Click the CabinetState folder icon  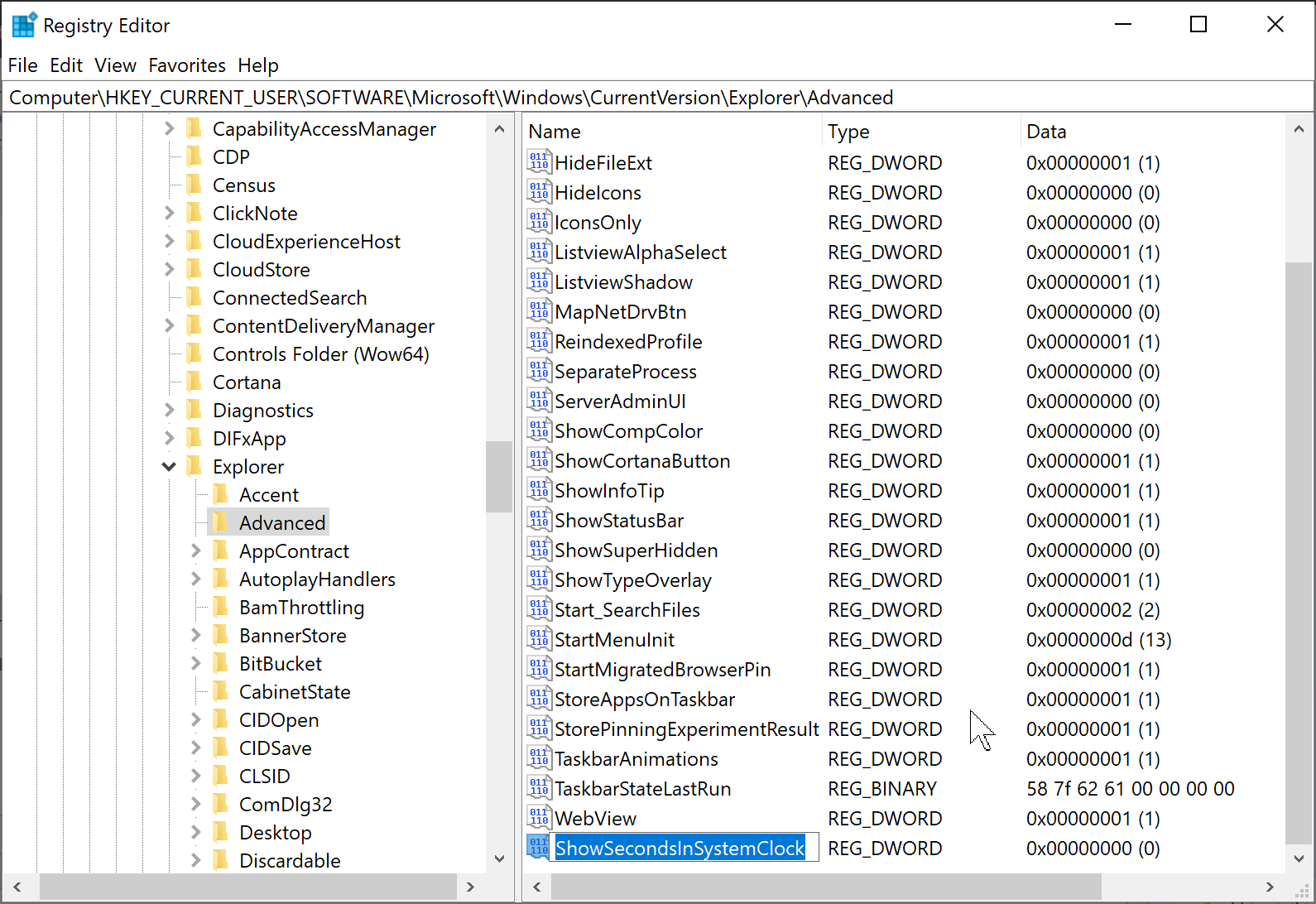click(x=222, y=691)
